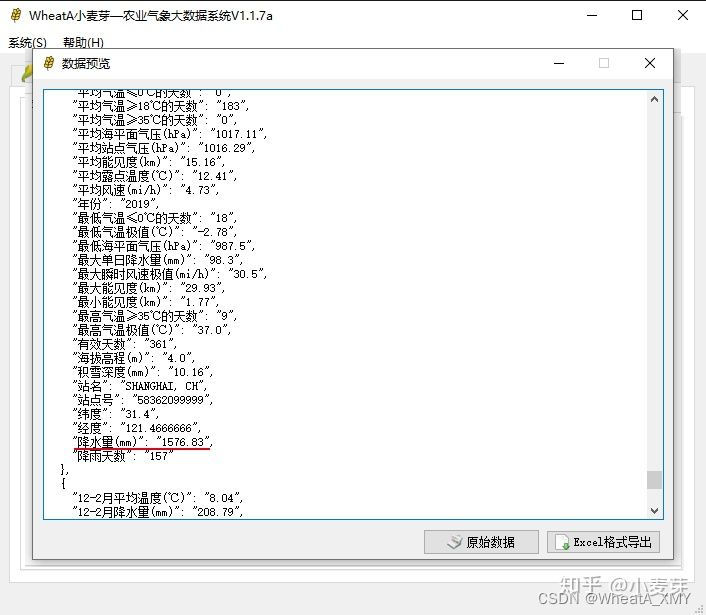The height and width of the screenshot is (615, 706).
Task: Click the text line "12-2月降水量(mm)": "208.79"
Action: 158,512
